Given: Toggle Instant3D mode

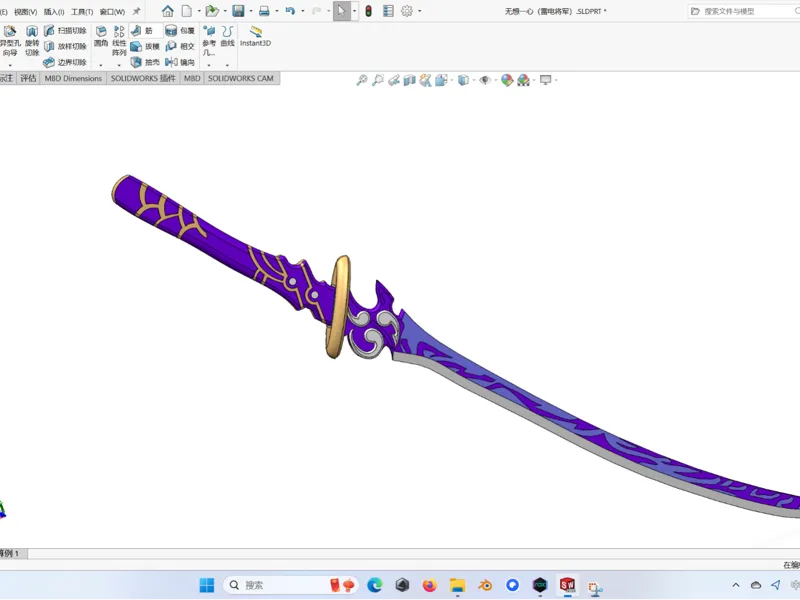Looking at the screenshot, I should click(256, 36).
